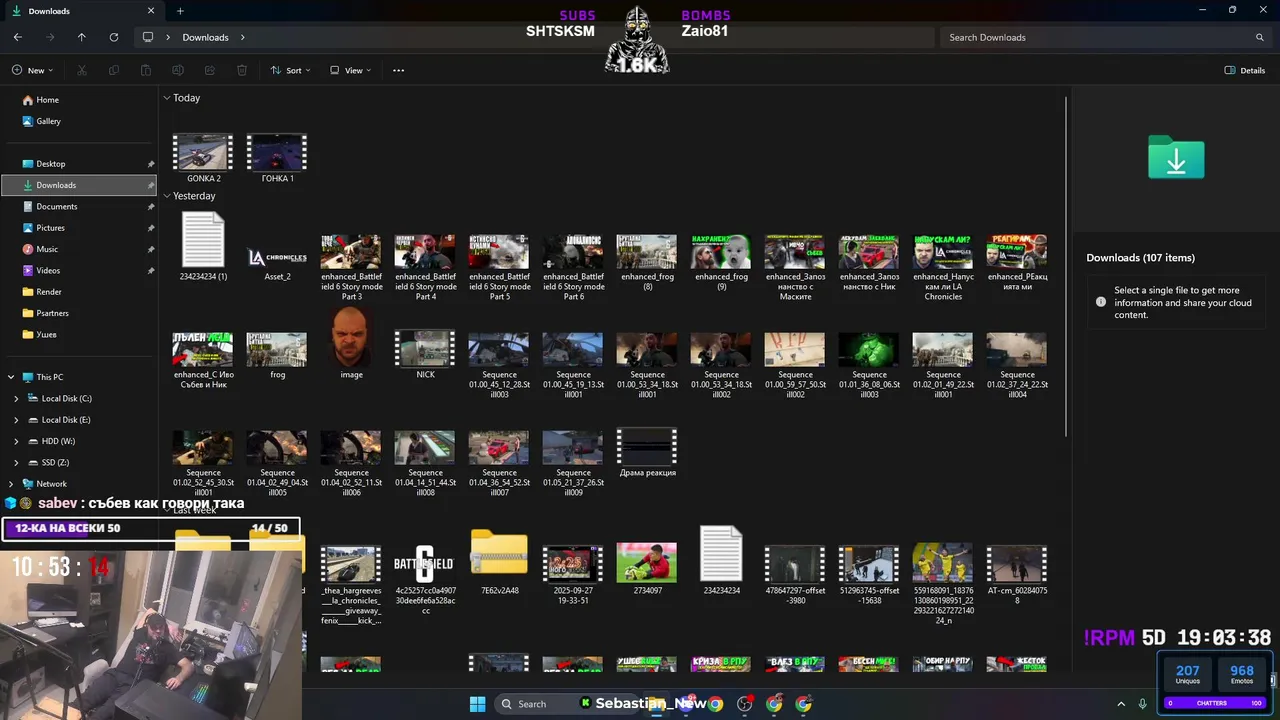Select the 7E62v2A48 zip folder

(499, 562)
